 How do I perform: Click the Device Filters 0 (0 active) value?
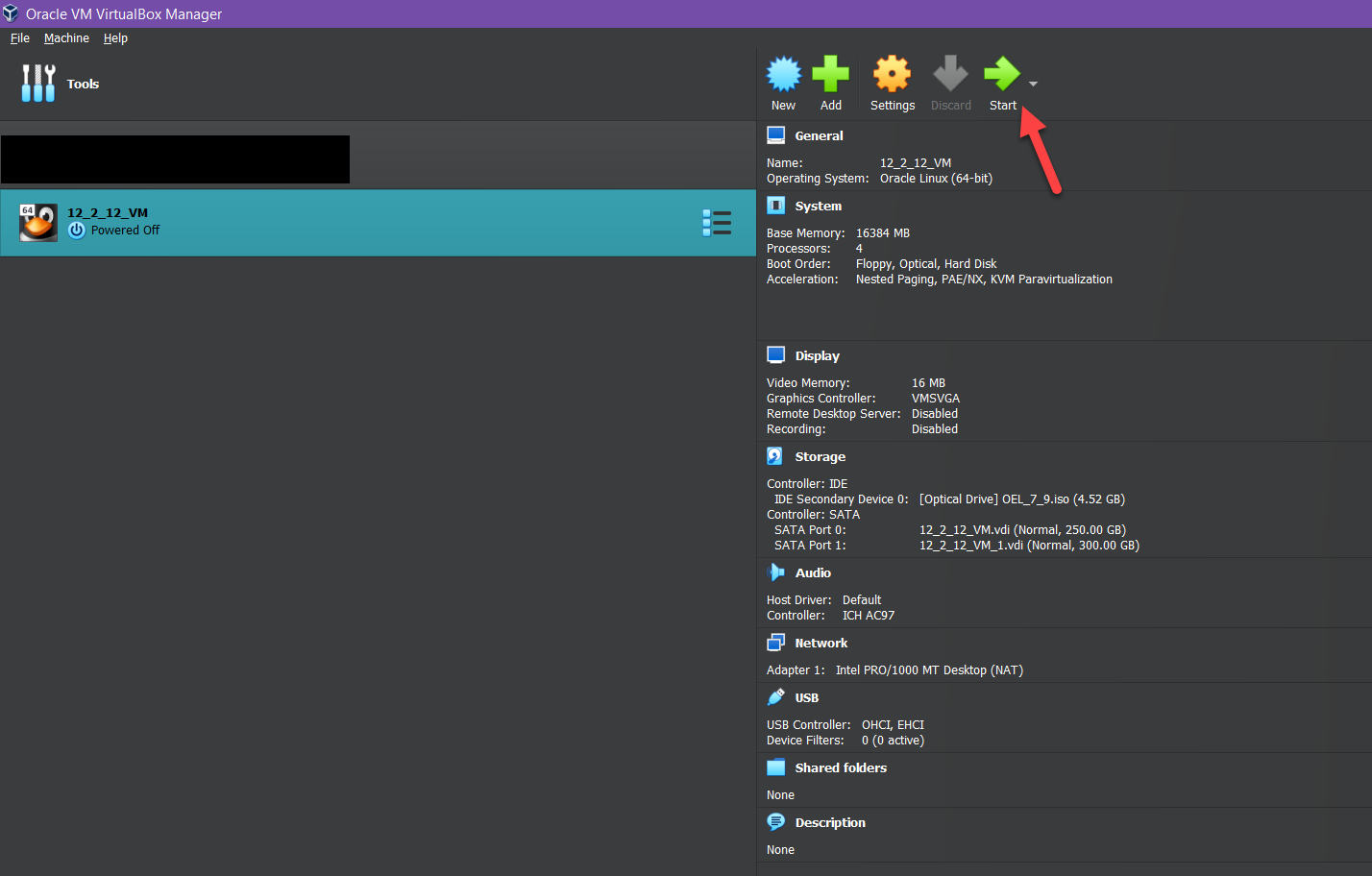893,741
